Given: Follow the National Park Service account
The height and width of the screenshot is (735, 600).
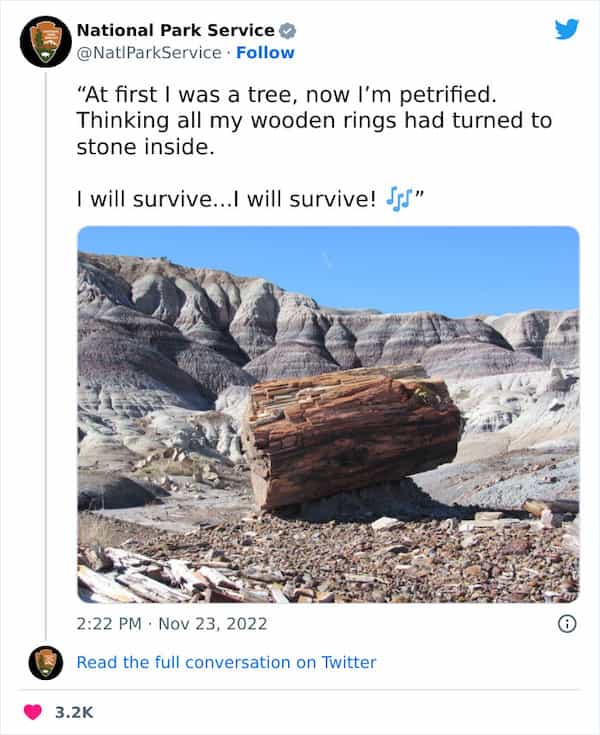Looking at the screenshot, I should coord(265,52).
